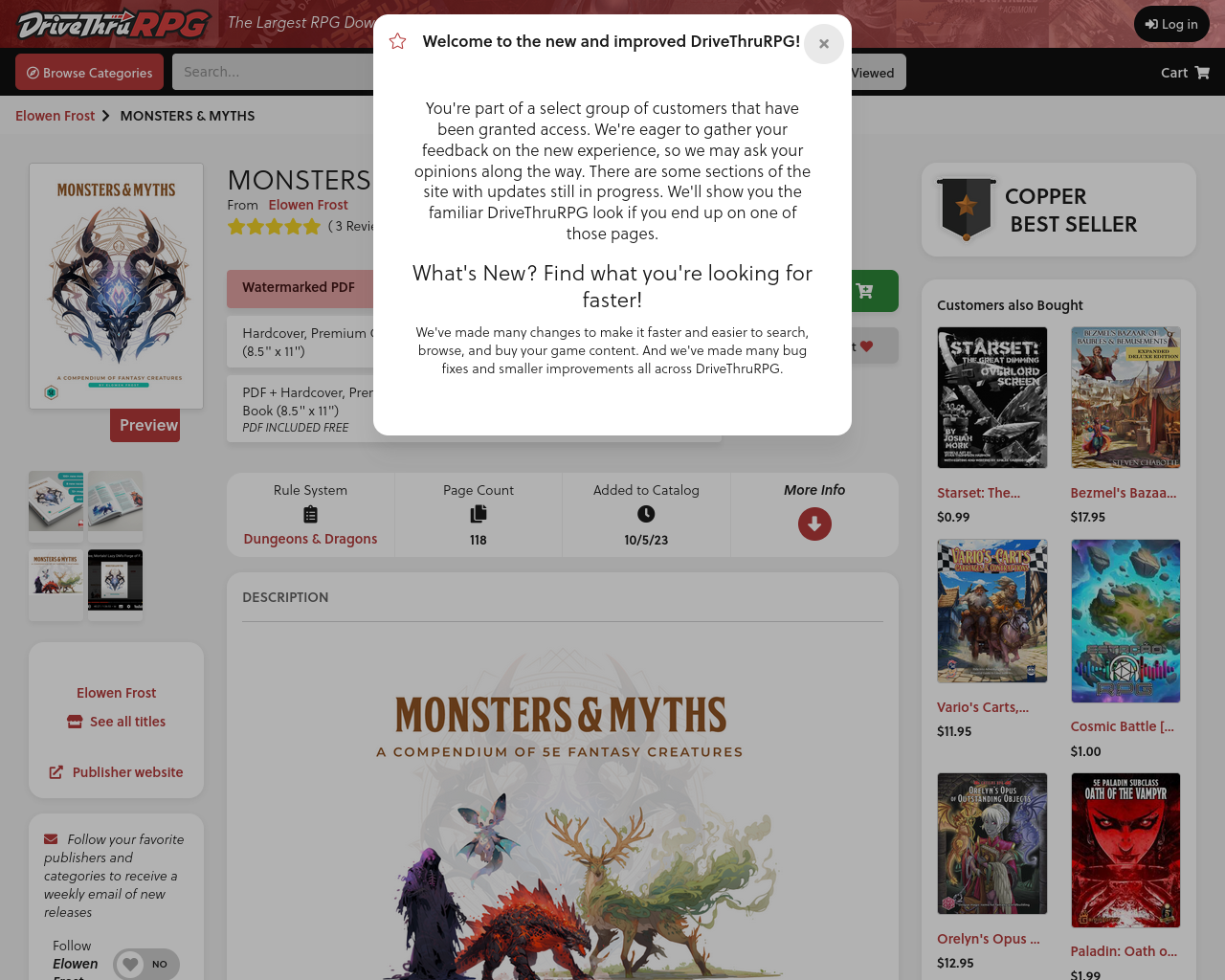Screen dimensions: 1225x980
Task: Click the five-star rating
Action: pos(274,227)
